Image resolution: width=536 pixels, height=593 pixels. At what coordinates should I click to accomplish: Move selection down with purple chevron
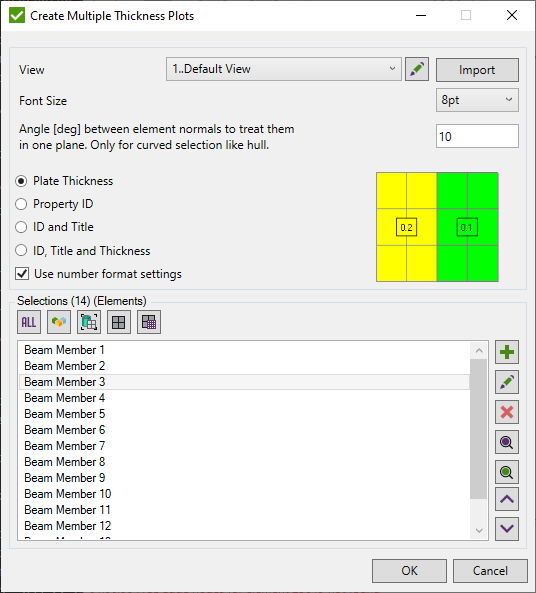coord(507,529)
